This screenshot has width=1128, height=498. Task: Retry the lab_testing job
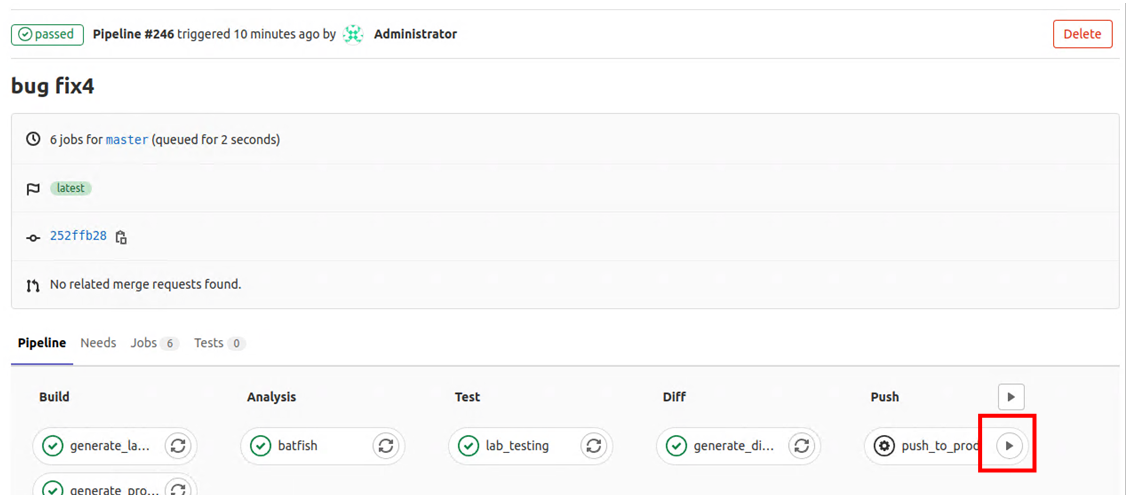point(594,446)
